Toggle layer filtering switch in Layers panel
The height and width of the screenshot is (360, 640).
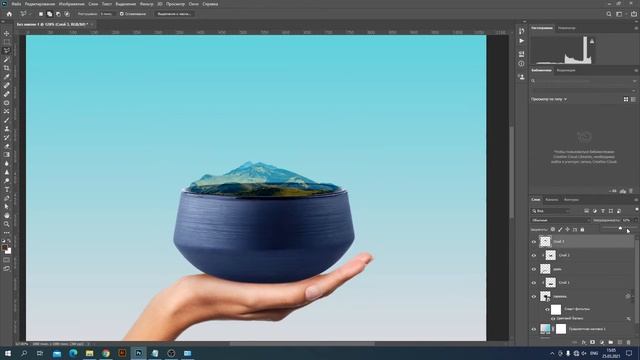(636, 210)
